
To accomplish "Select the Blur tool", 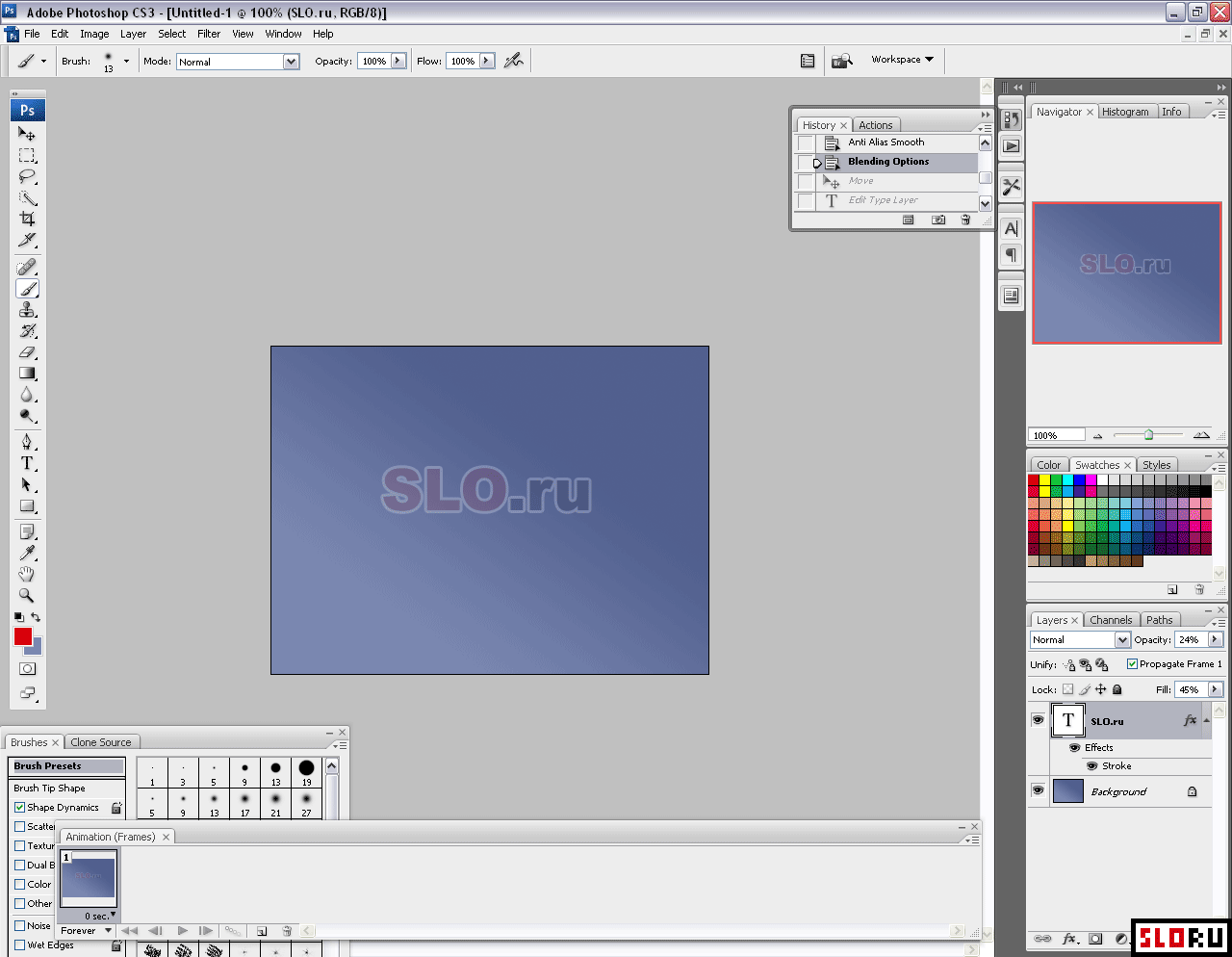I will (27, 394).
